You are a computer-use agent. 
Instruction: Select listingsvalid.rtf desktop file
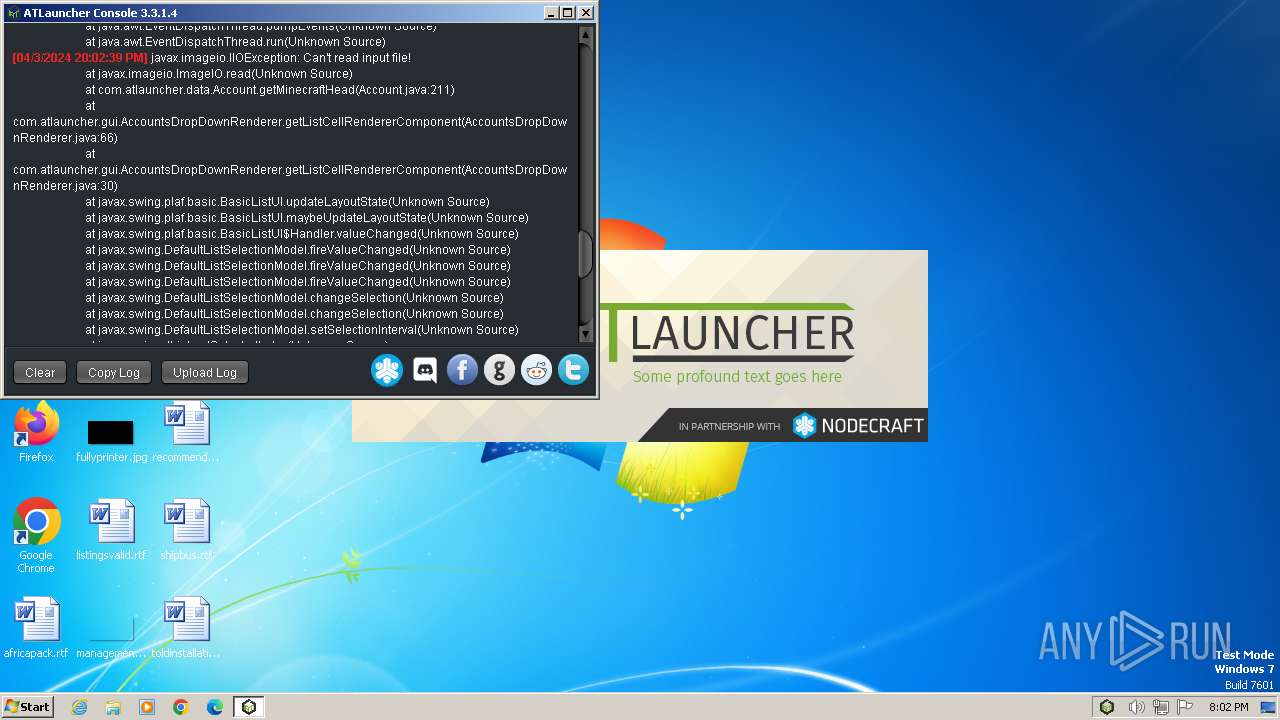coord(111,530)
